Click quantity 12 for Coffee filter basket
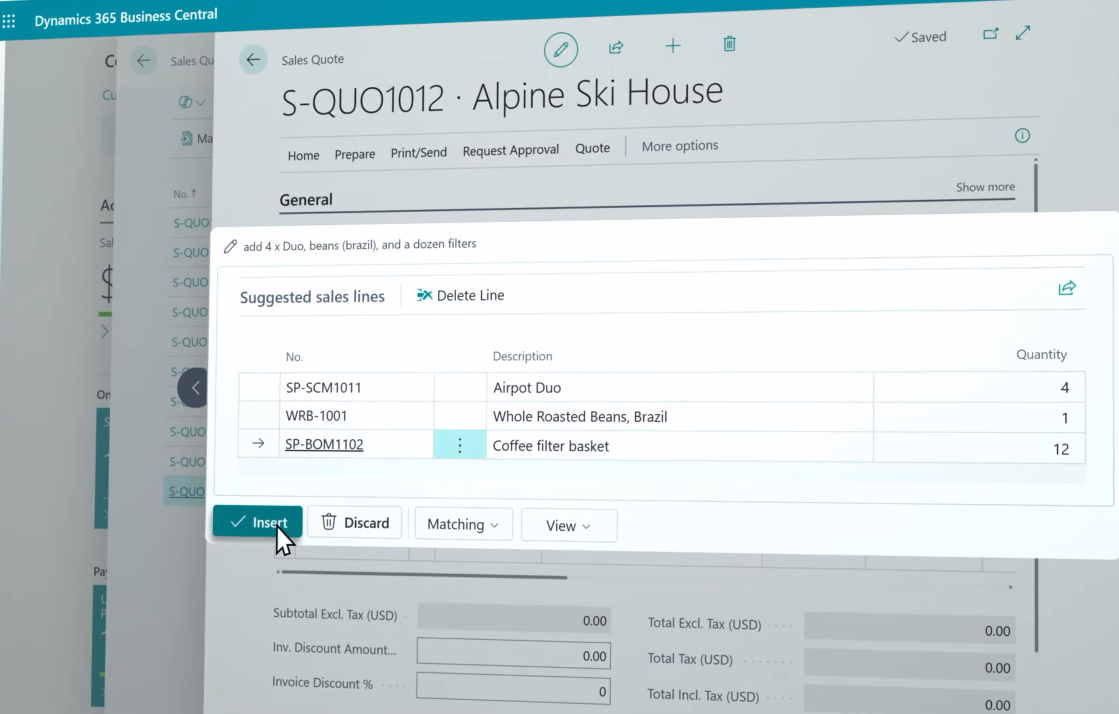Image resolution: width=1119 pixels, height=714 pixels. (979, 448)
